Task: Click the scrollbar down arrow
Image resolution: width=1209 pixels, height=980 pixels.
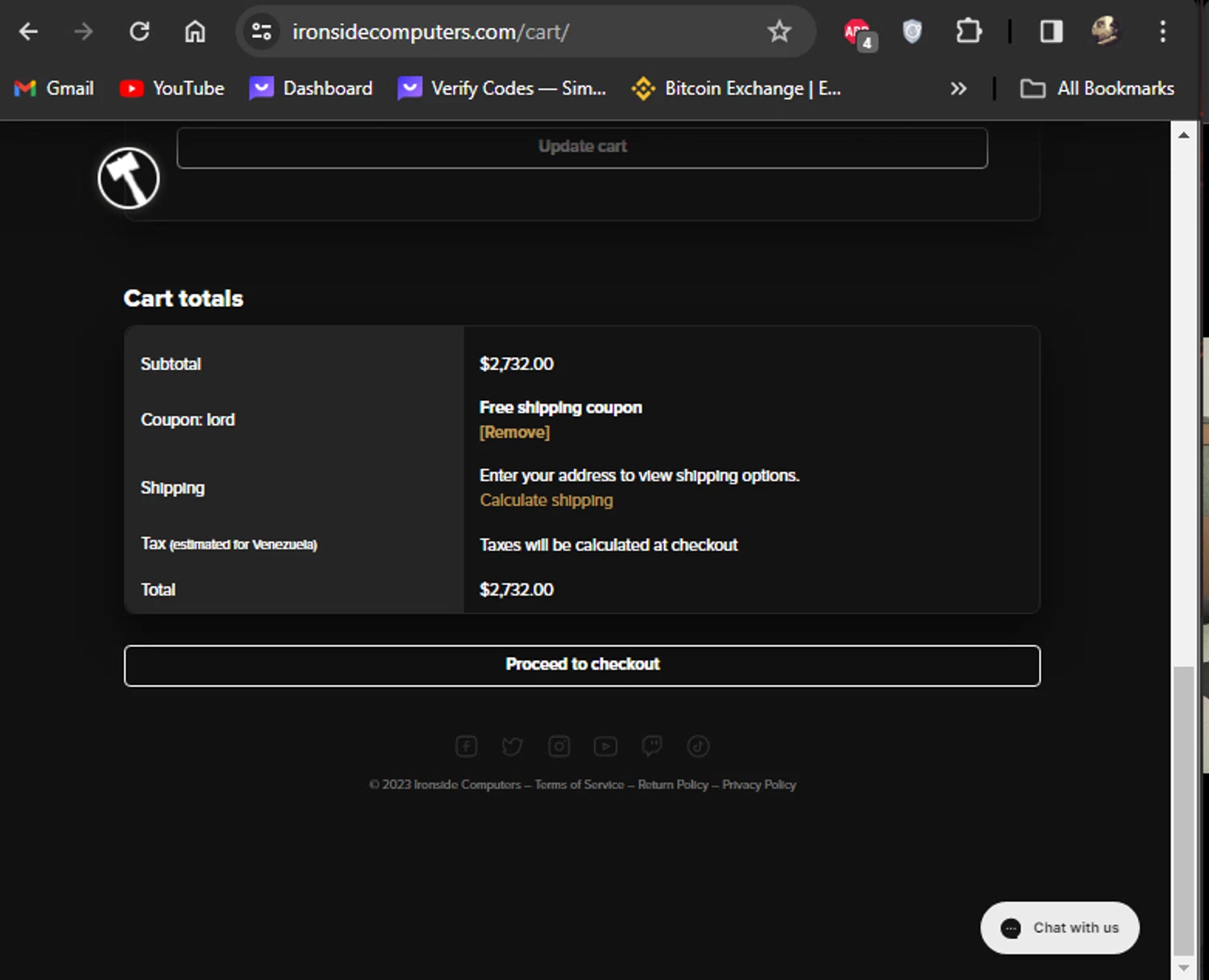Action: [1183, 968]
